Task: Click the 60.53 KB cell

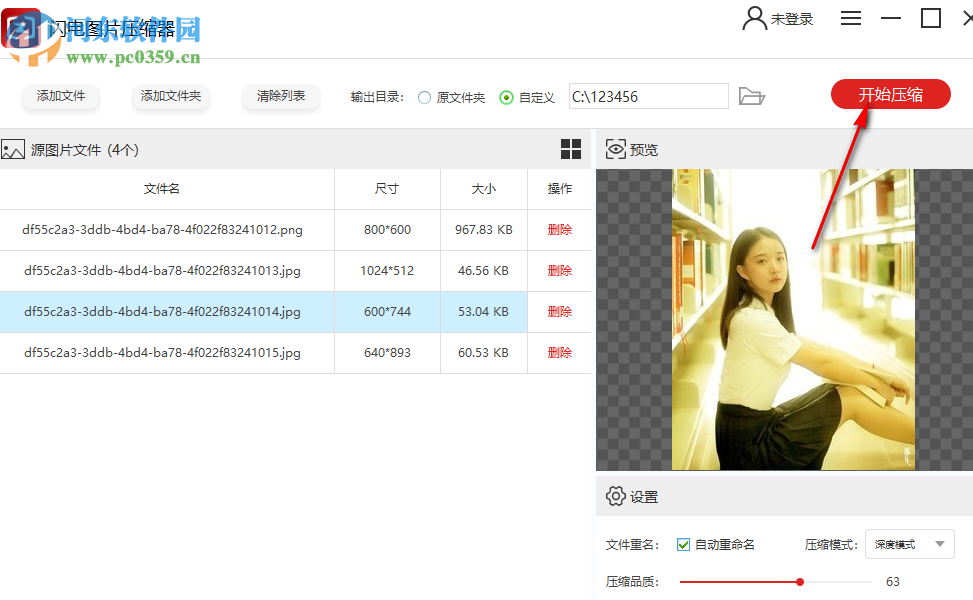Action: click(483, 352)
